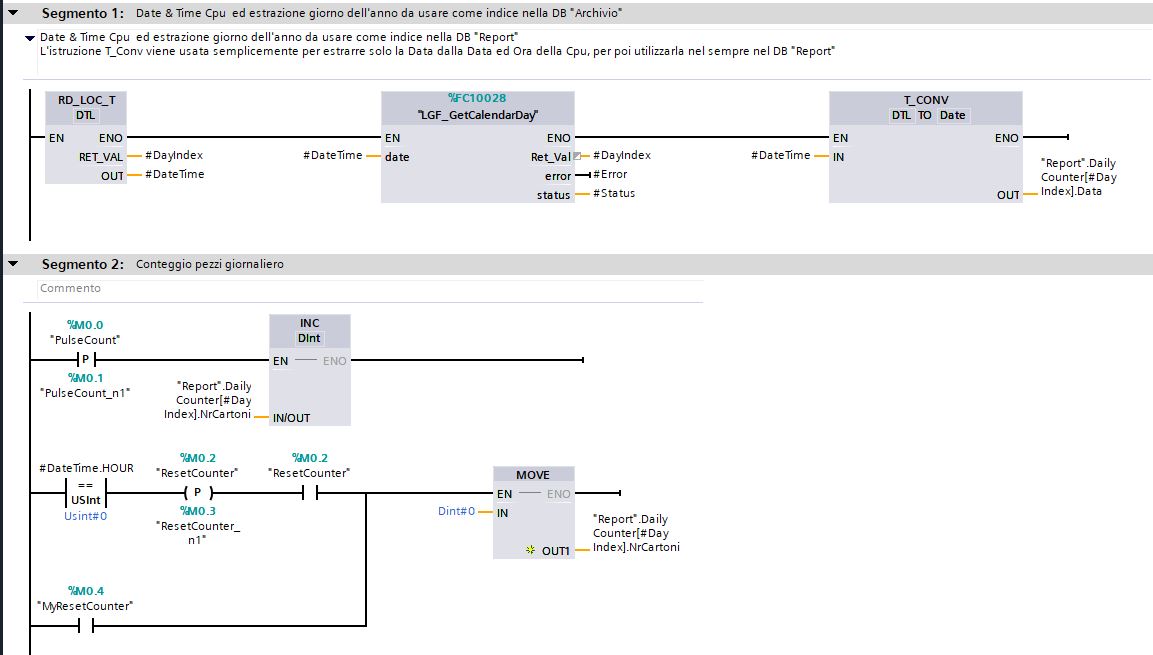Click the ENO pin of MOVE block
This screenshot has width=1153, height=655.
[x=558, y=494]
